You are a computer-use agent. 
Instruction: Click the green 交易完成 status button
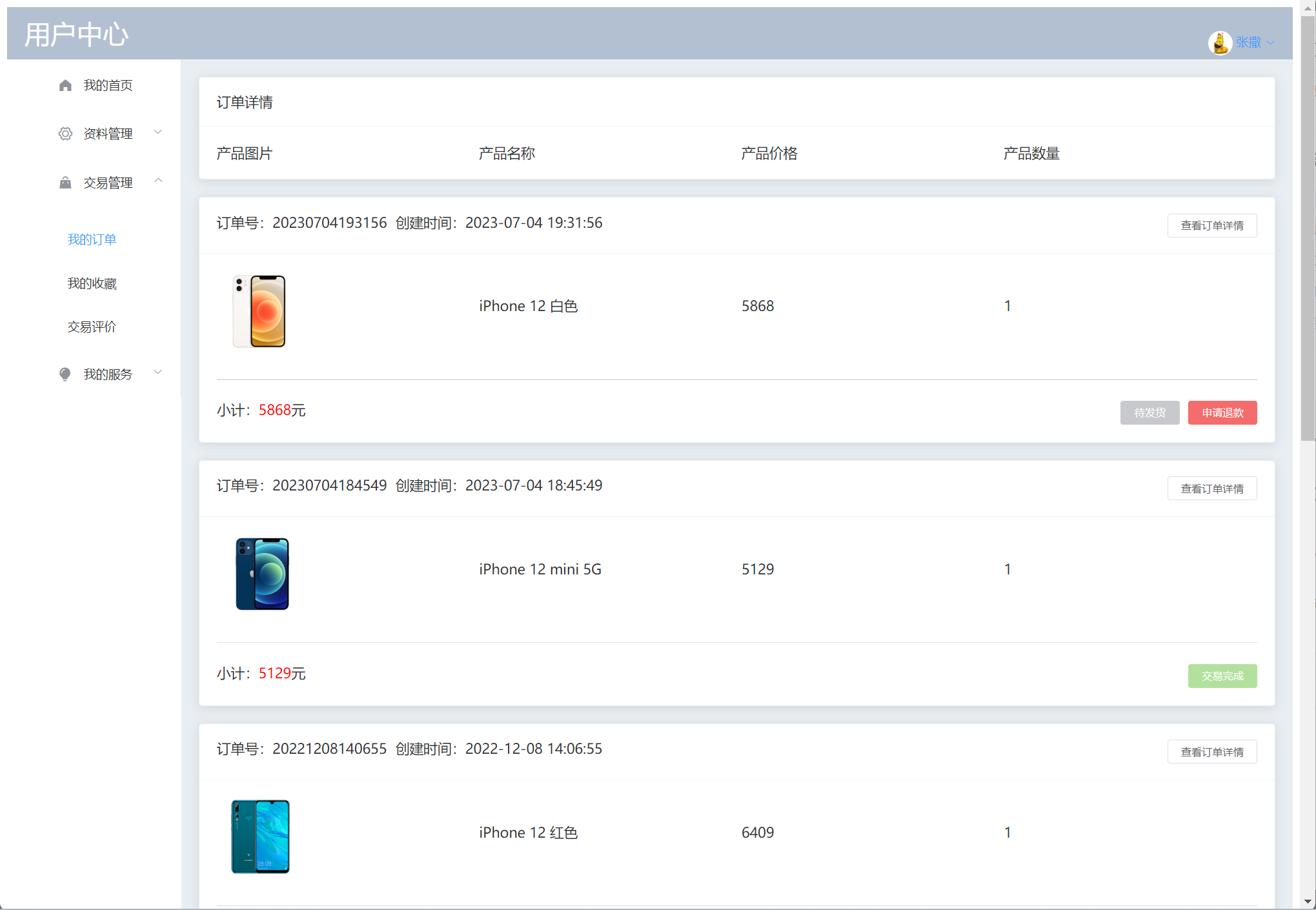(x=1222, y=676)
